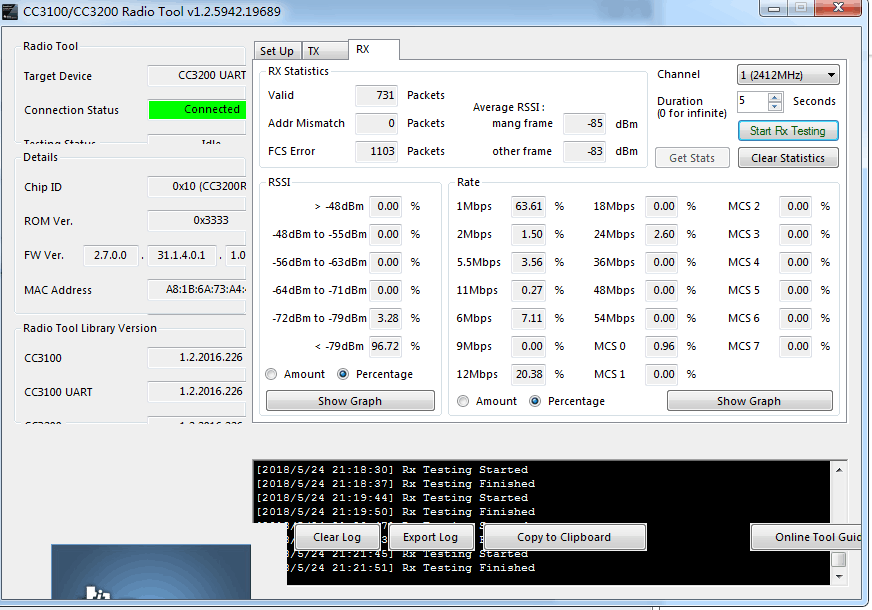The width and height of the screenshot is (872, 610).
Task: Click Addr Mismatch packets value 0
Action: click(376, 123)
